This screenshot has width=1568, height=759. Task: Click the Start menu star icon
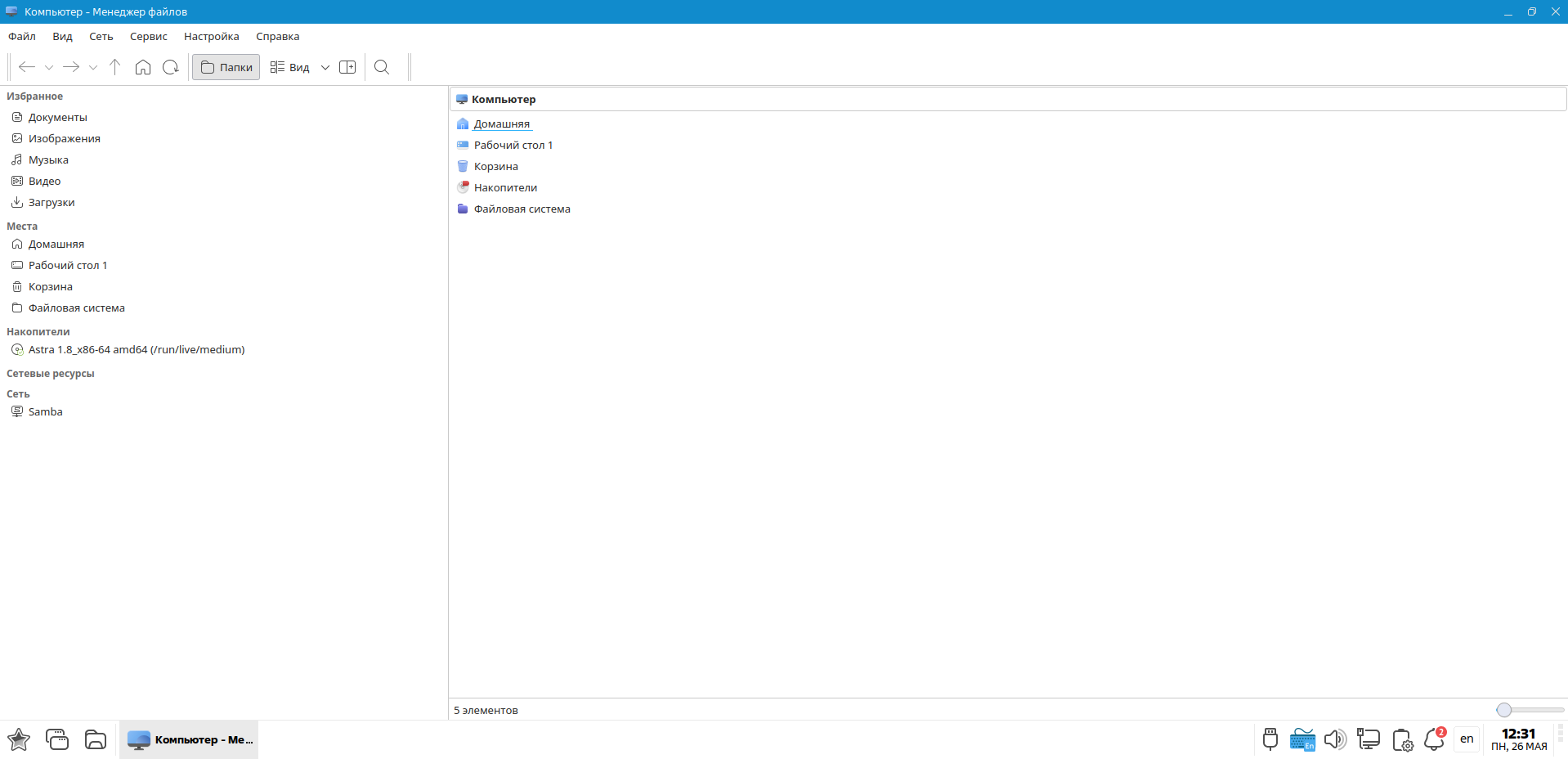19,739
